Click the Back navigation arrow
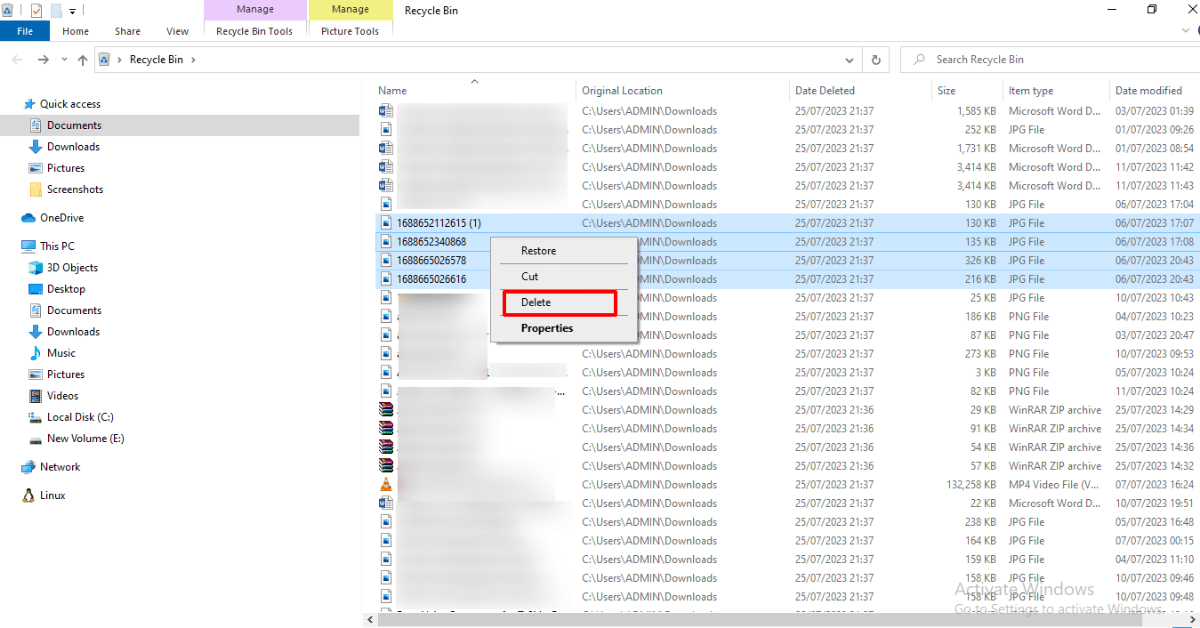 point(17,60)
